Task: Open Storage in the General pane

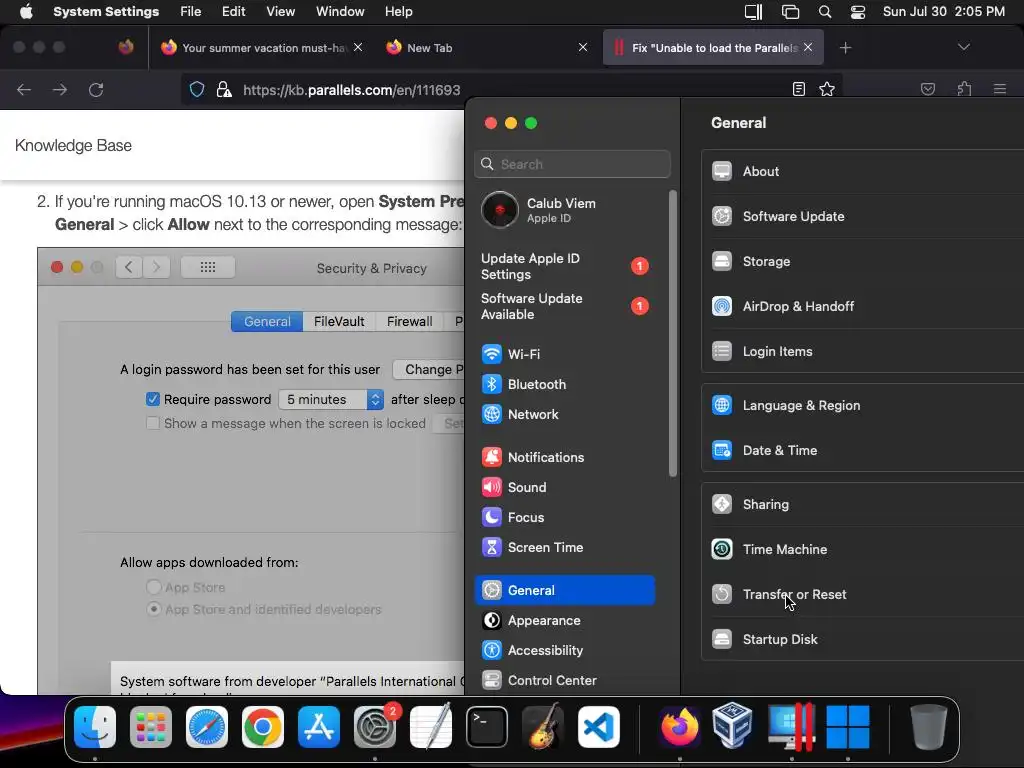Action: [863, 261]
